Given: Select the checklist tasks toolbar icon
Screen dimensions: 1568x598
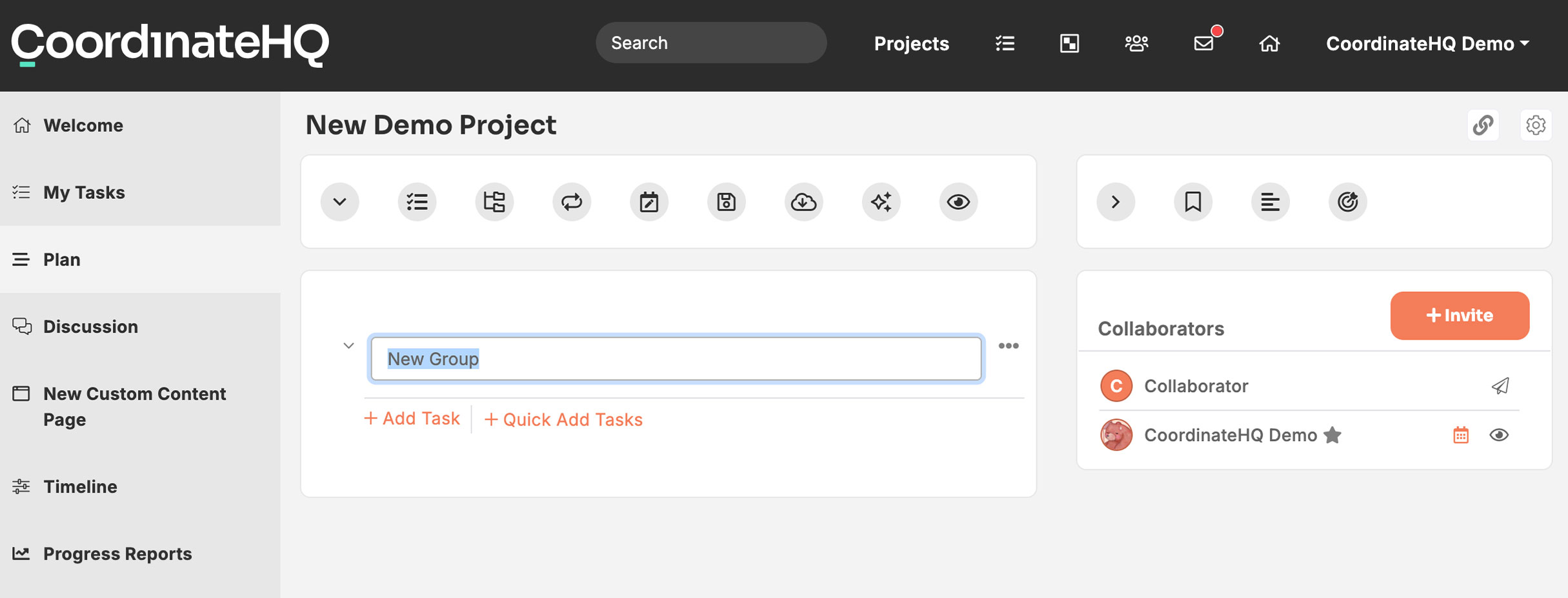Looking at the screenshot, I should point(417,202).
